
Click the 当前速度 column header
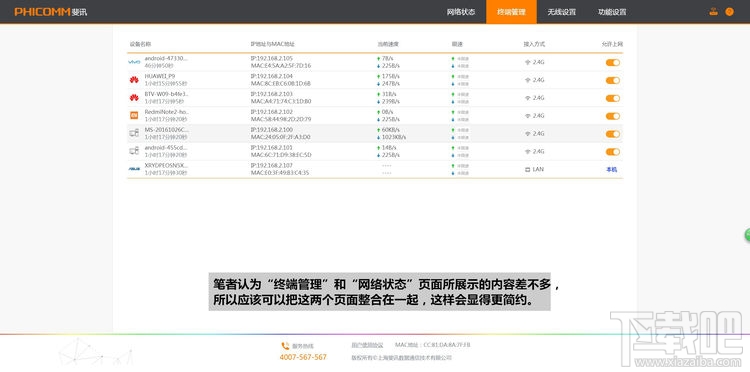point(388,44)
